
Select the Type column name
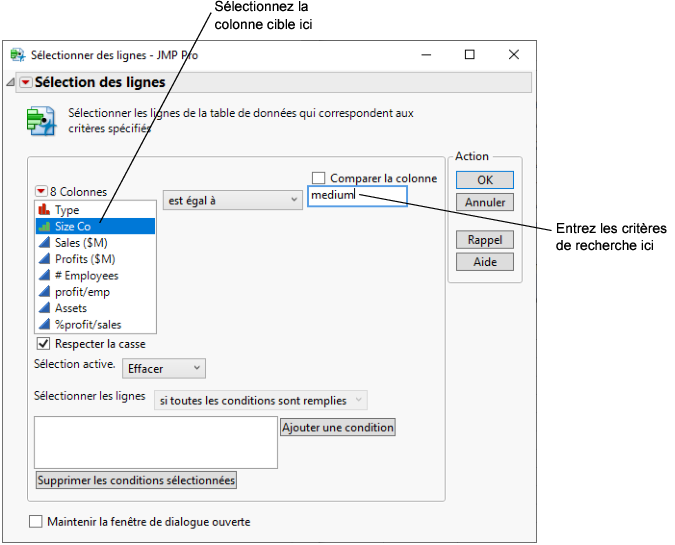tap(67, 210)
